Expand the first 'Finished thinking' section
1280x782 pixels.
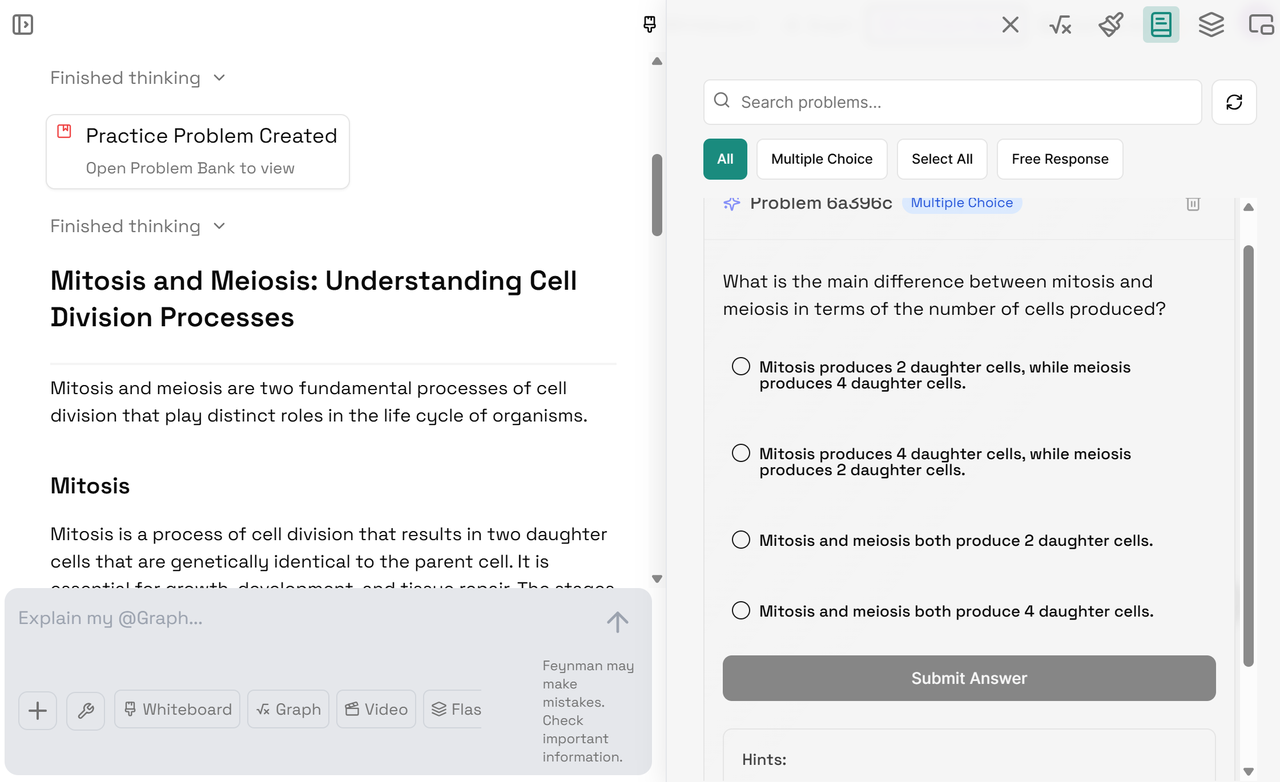coord(138,78)
